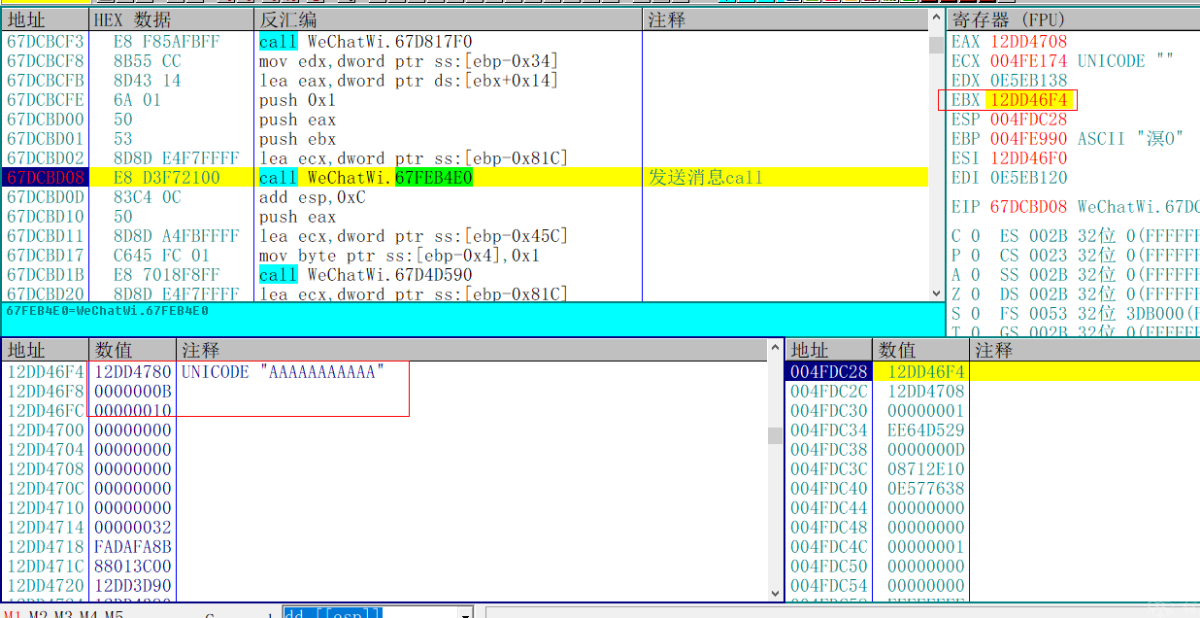Select the 'call WeChatWi.67D817F0' instruction
Viewport: 1200px width, 618px height.
[366, 42]
